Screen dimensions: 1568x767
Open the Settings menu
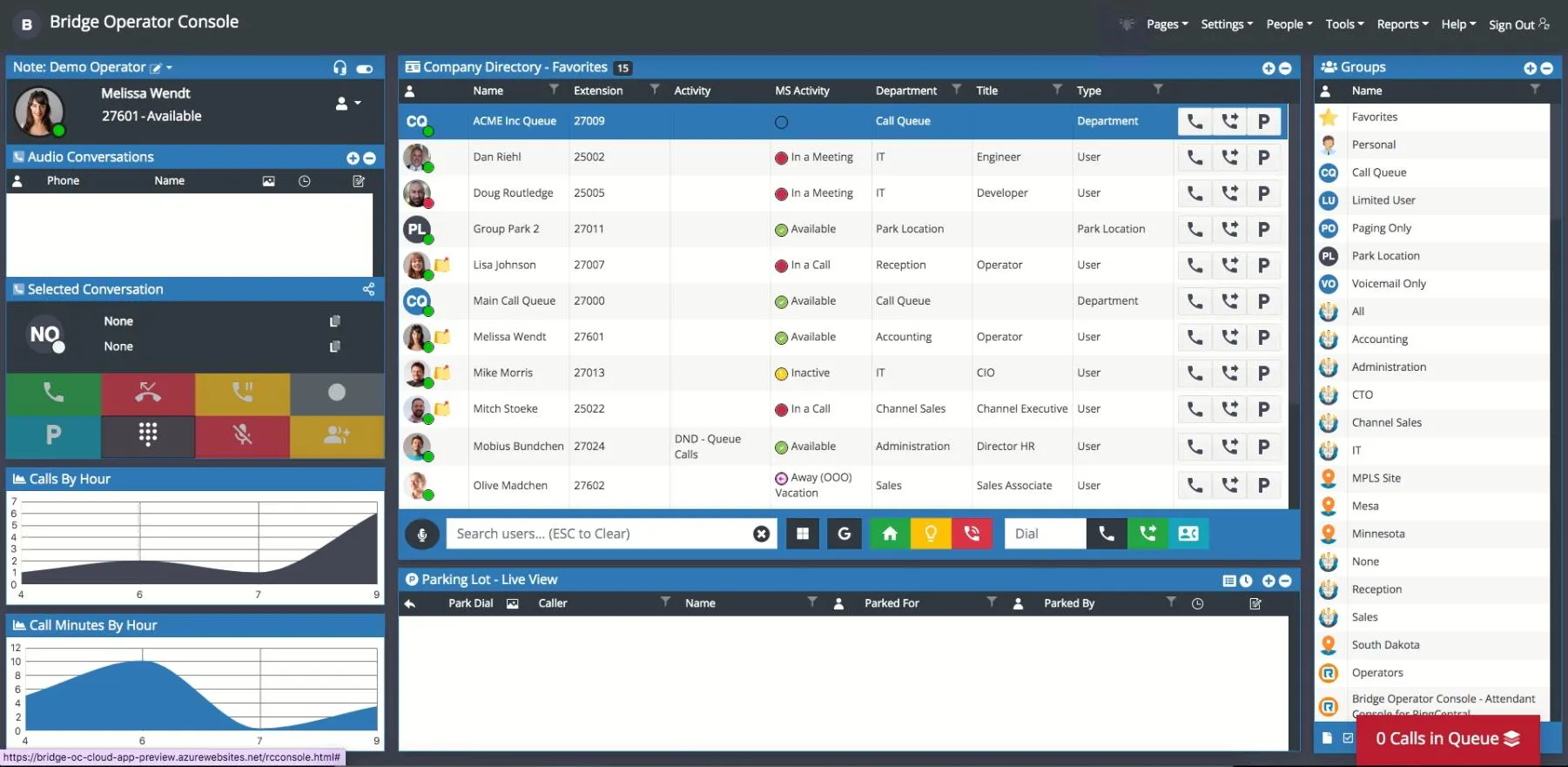click(1226, 24)
